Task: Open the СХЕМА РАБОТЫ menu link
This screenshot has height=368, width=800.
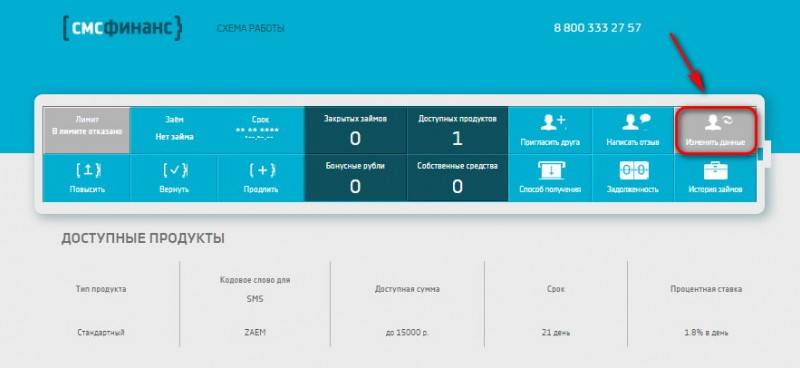Action: [x=251, y=29]
